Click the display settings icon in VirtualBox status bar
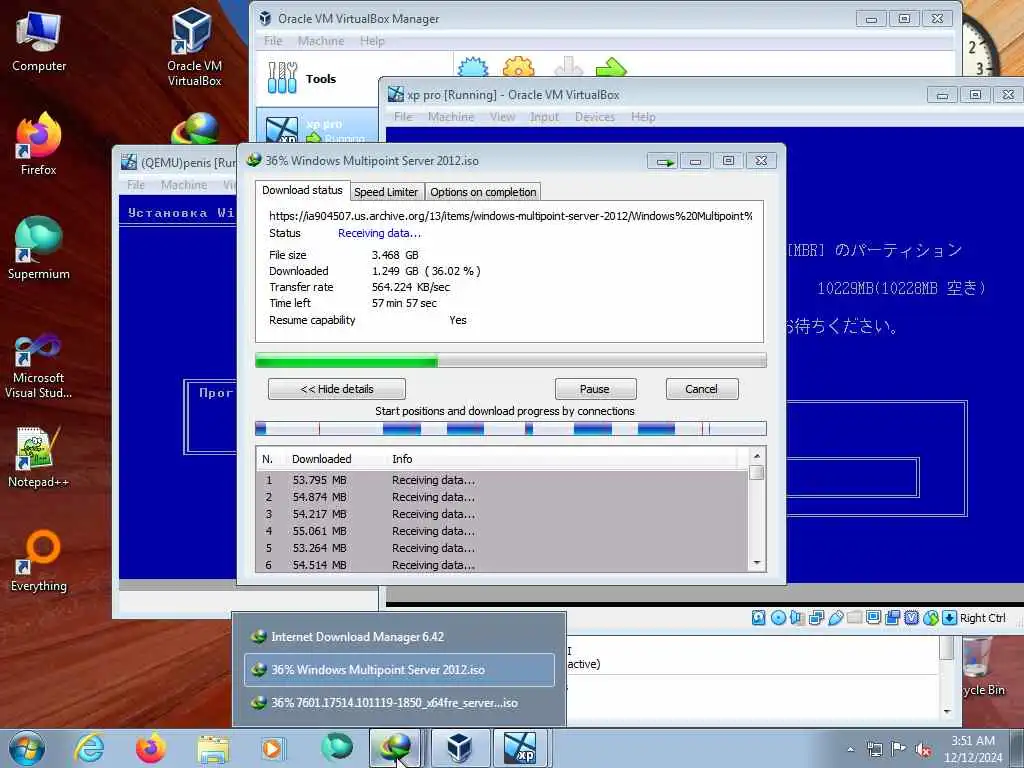 point(874,618)
